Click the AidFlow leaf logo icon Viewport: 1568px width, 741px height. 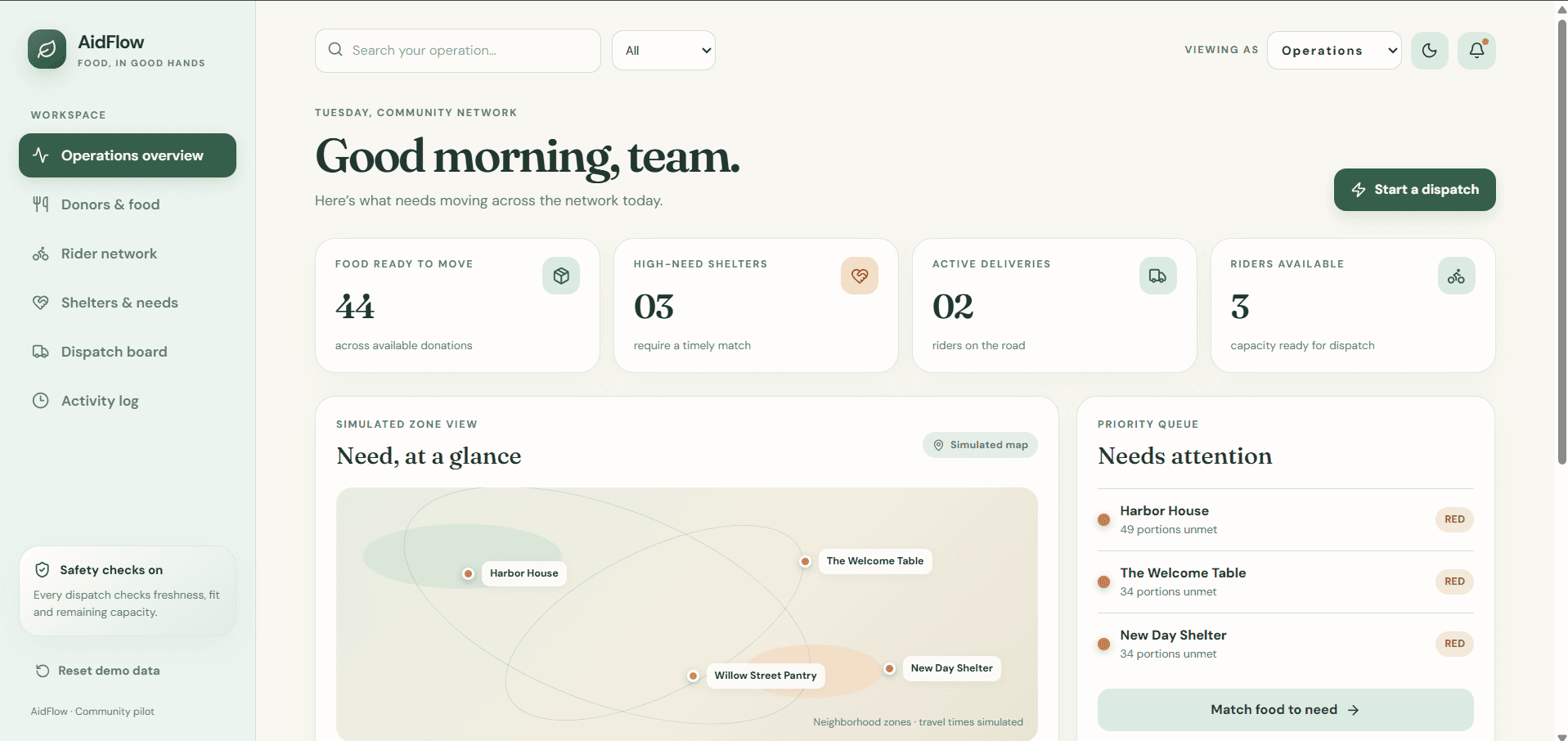47,50
